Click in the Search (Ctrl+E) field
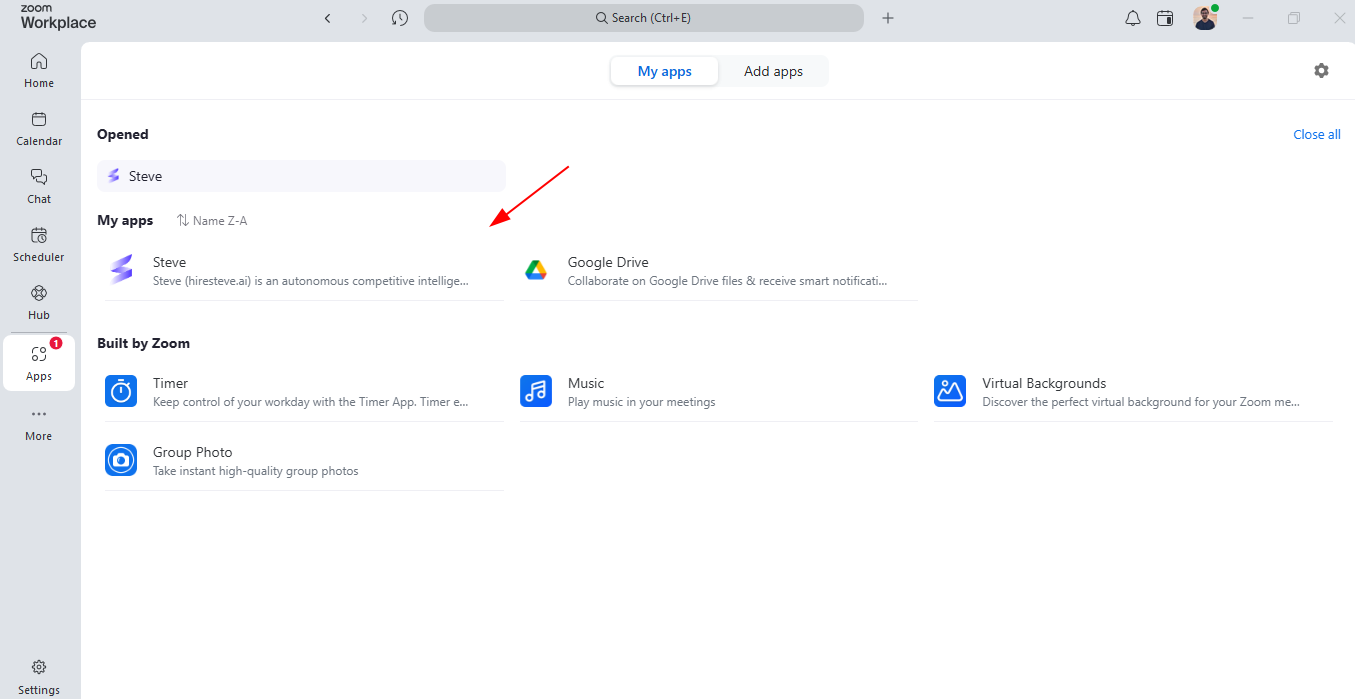Image resolution: width=1355 pixels, height=699 pixels. tap(644, 18)
